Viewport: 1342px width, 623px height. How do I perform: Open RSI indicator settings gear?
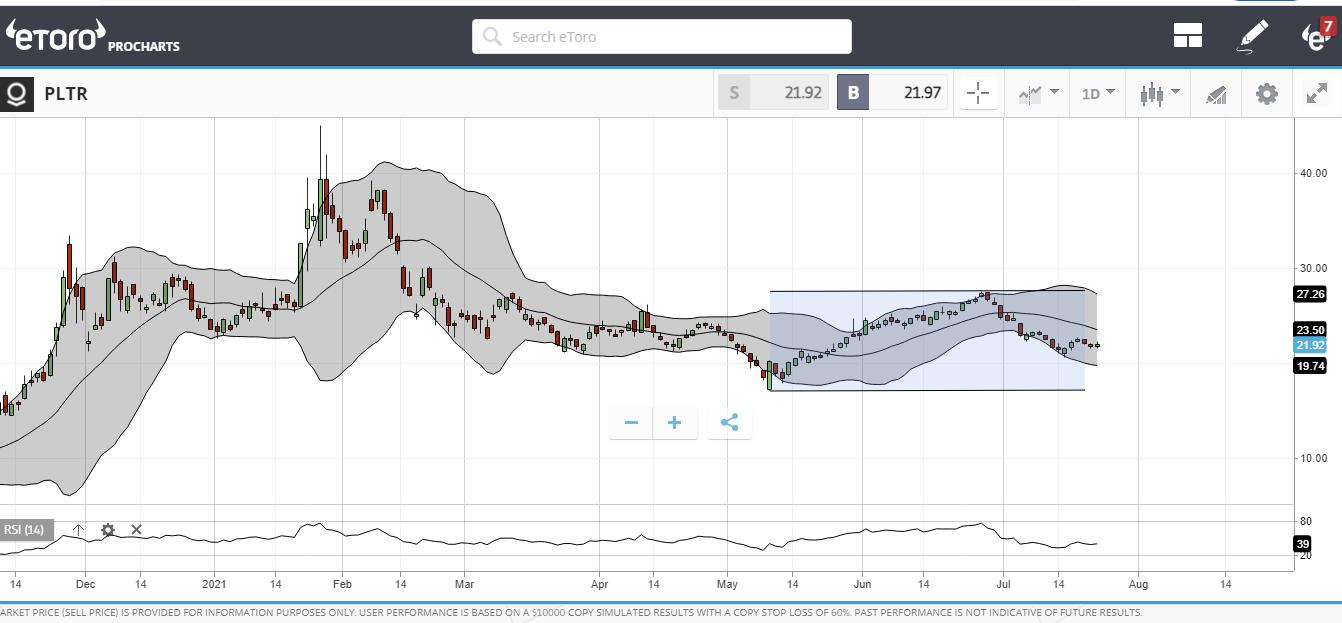click(x=108, y=530)
